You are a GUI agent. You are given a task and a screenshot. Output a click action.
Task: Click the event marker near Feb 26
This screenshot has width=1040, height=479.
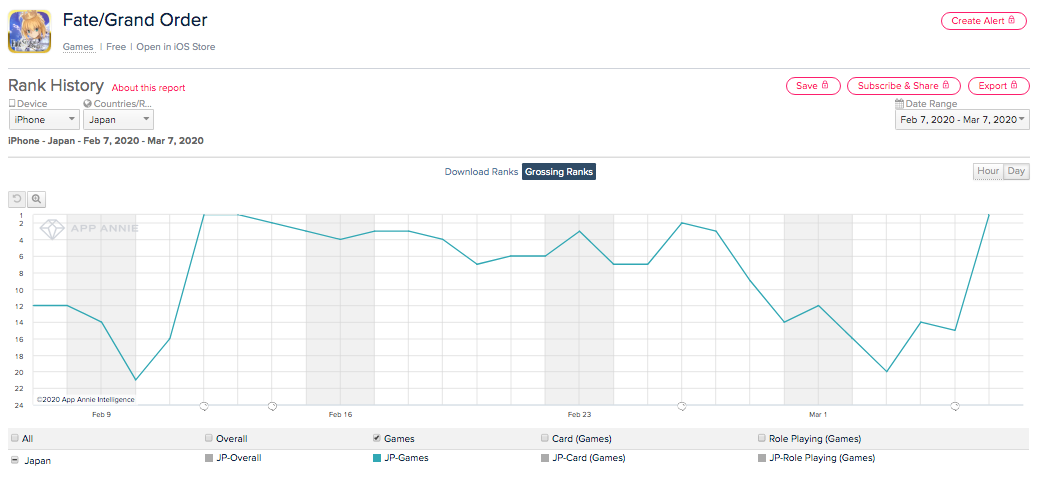(x=682, y=405)
